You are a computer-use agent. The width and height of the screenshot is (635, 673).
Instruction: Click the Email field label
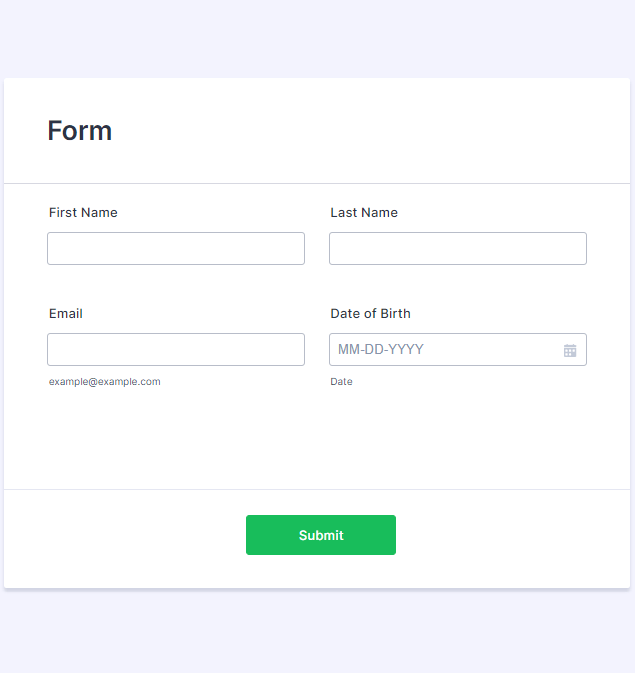pos(66,313)
